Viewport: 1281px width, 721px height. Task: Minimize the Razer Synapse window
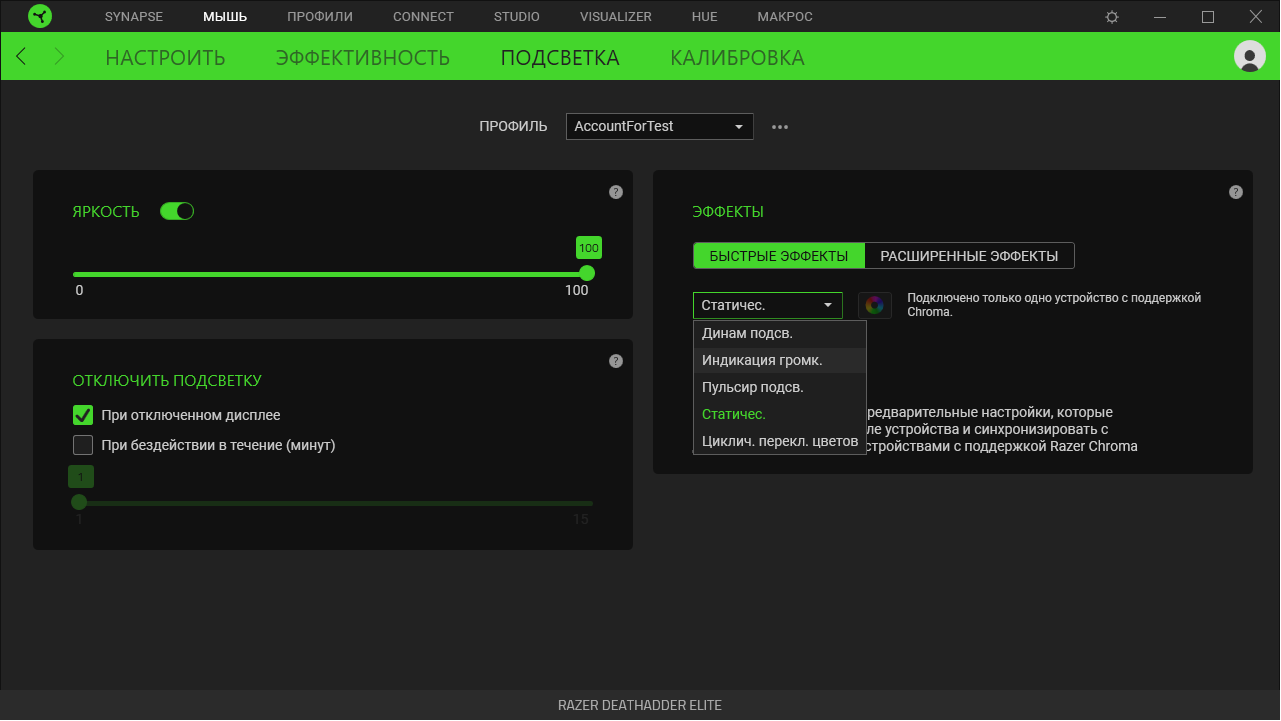(1160, 17)
